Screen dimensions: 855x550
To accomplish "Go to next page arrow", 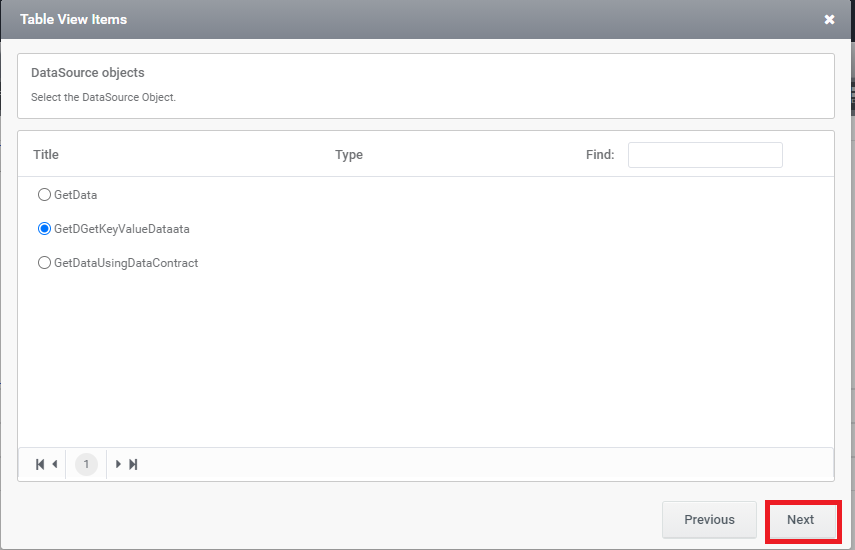I will tap(118, 464).
